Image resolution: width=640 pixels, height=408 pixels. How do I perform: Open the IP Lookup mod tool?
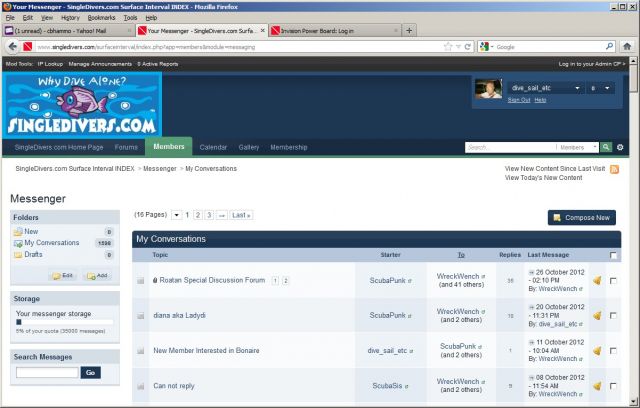tap(50, 64)
